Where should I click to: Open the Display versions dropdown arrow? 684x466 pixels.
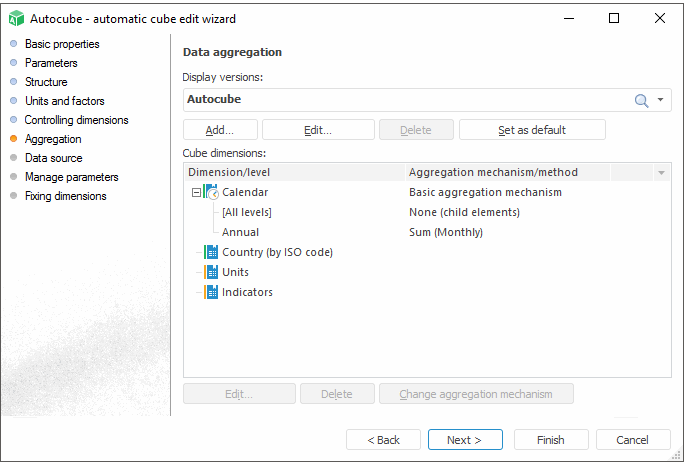[660, 100]
